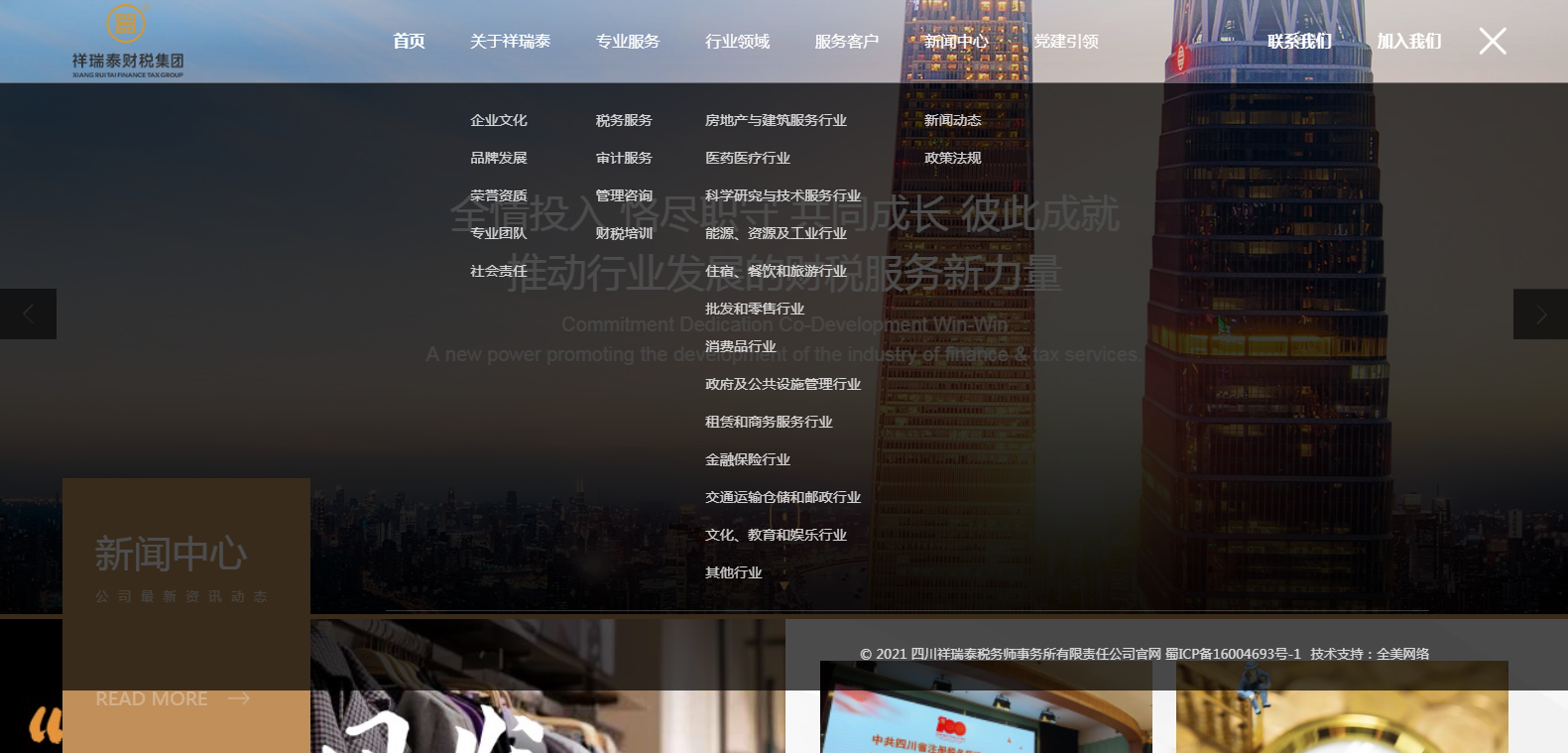Click the 联系我们 link
The image size is (1568, 753).
tap(1299, 41)
